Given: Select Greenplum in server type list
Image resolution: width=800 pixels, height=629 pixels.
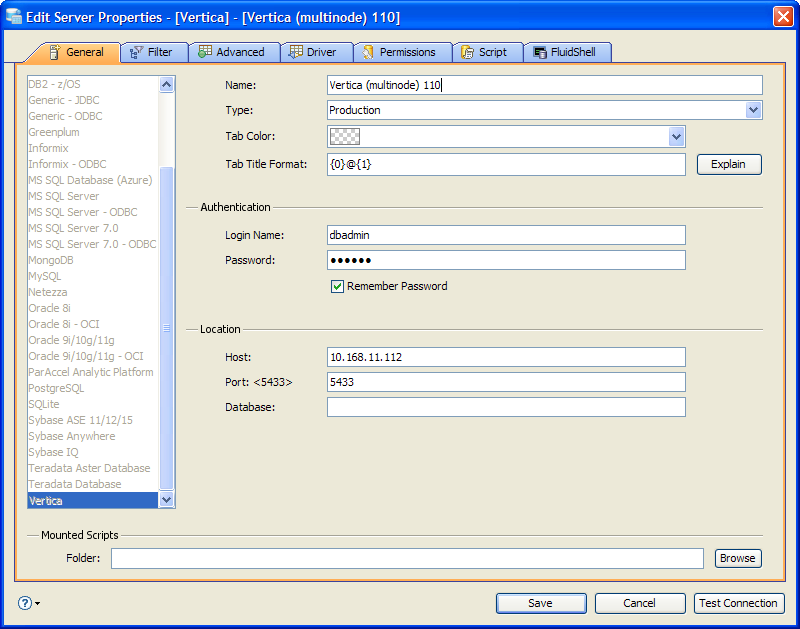Looking at the screenshot, I should click(93, 132).
